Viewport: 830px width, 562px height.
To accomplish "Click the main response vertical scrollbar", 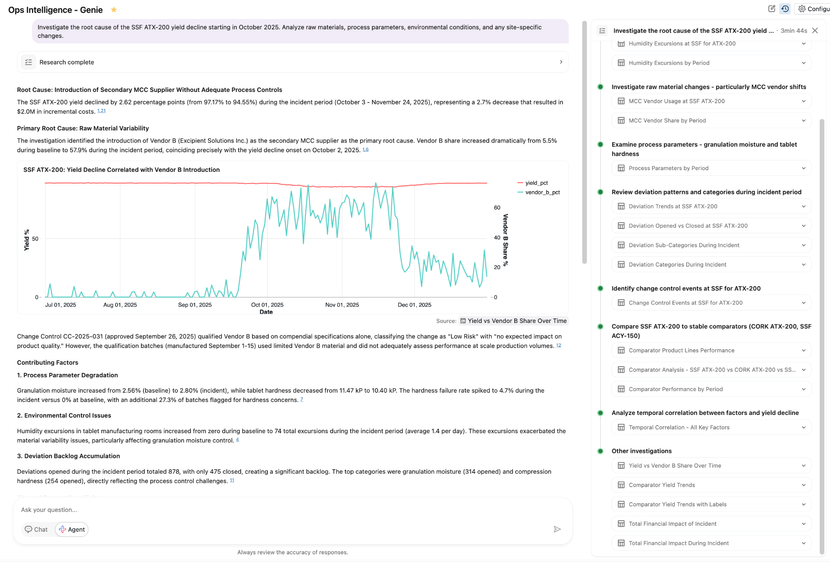I will (584, 142).
